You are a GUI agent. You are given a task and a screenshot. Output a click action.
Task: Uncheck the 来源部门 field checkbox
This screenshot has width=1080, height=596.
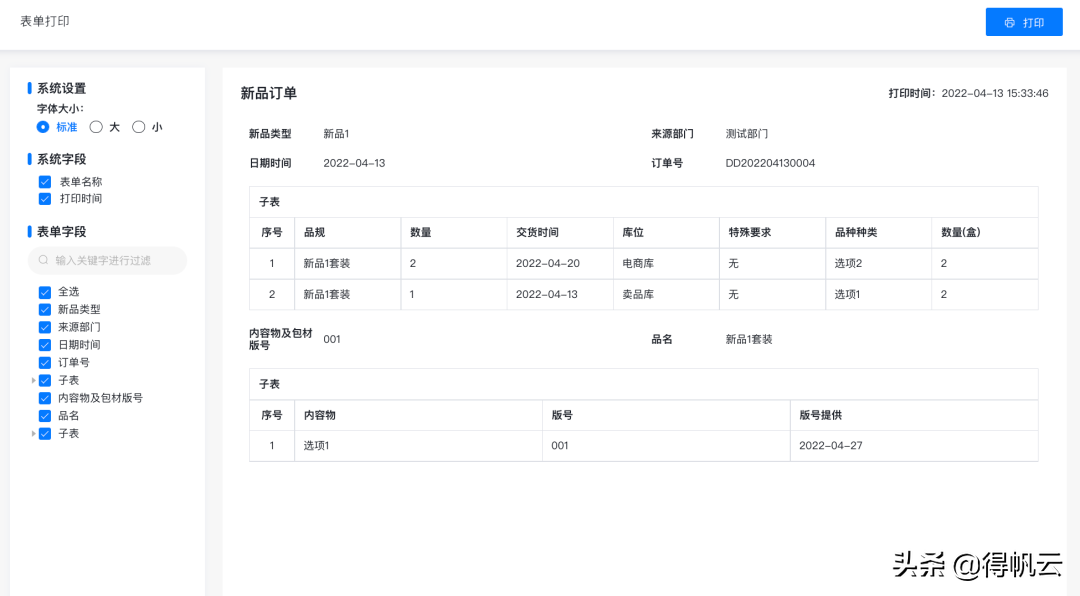pyautogui.click(x=45, y=327)
